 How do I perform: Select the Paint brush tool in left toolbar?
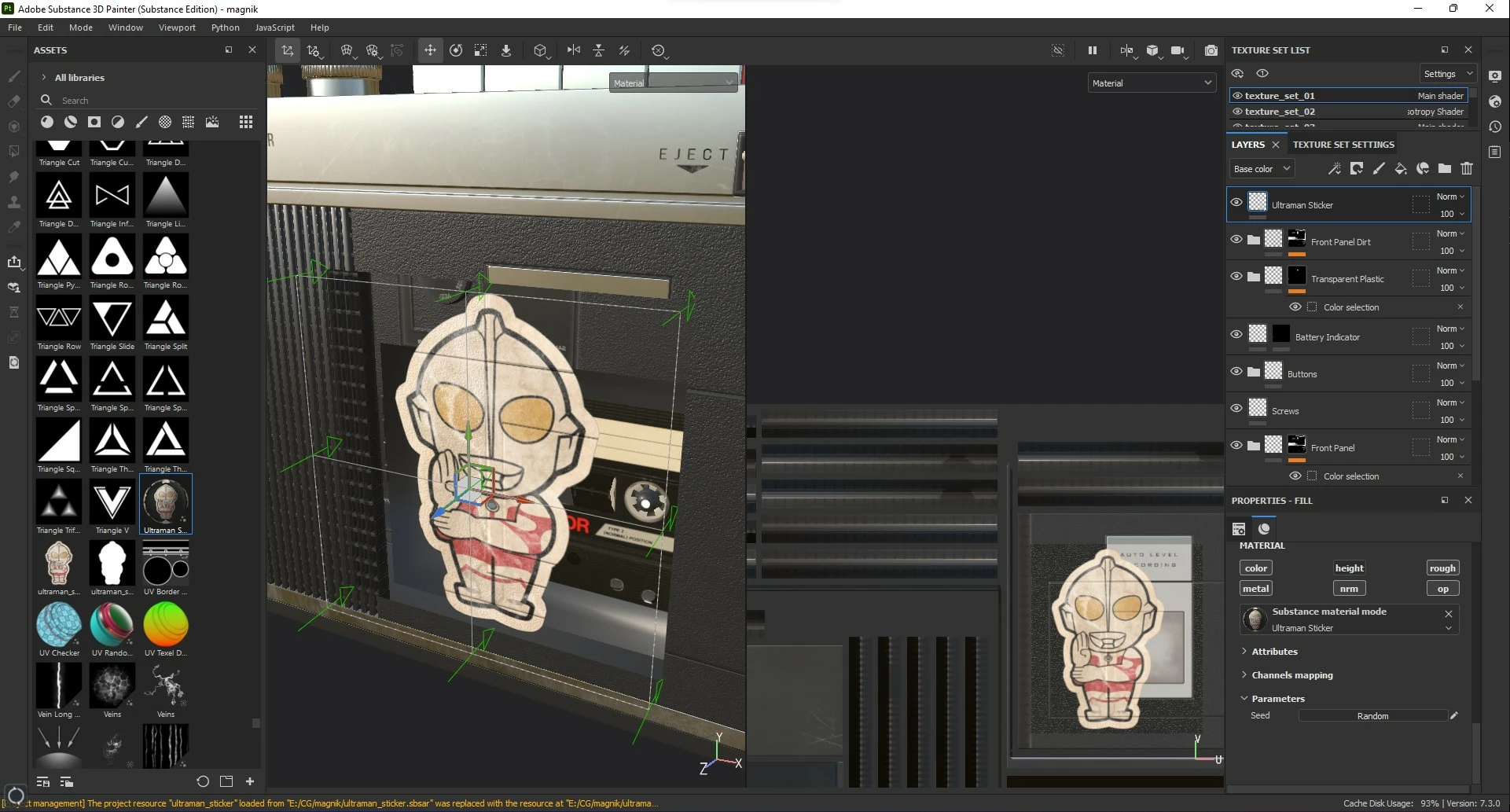pyautogui.click(x=14, y=76)
